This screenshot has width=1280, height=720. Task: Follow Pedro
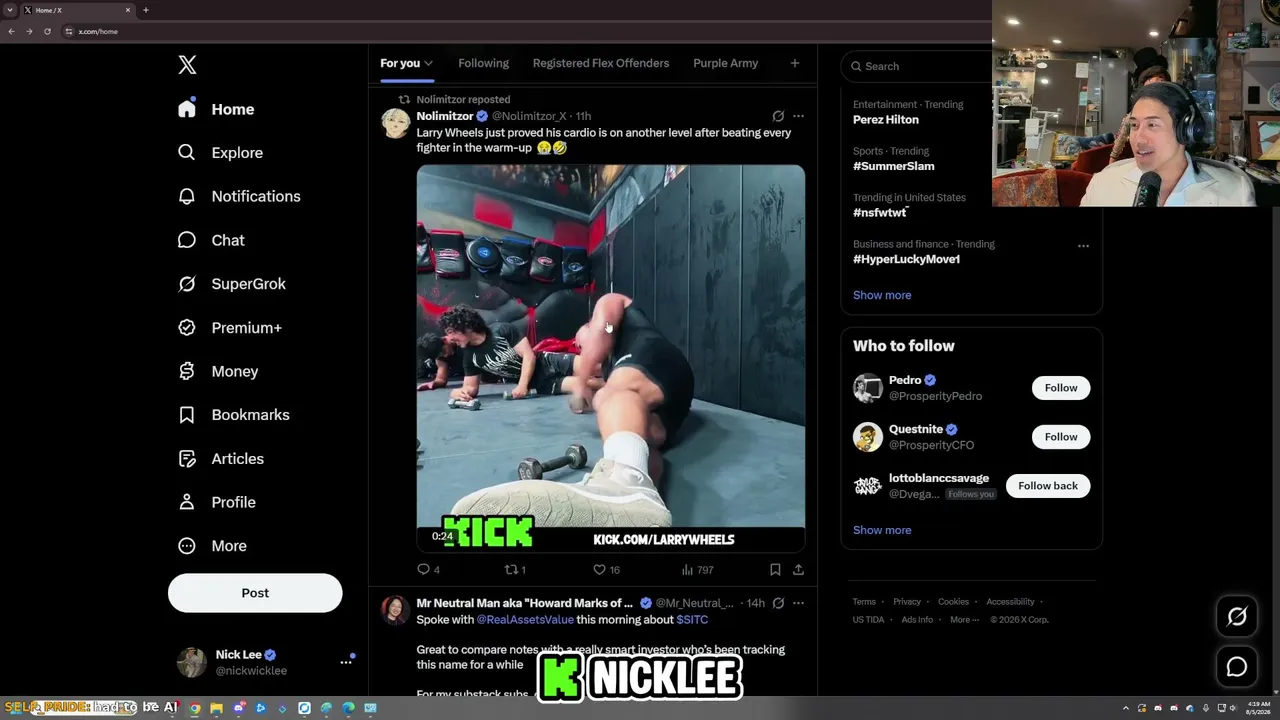1061,388
